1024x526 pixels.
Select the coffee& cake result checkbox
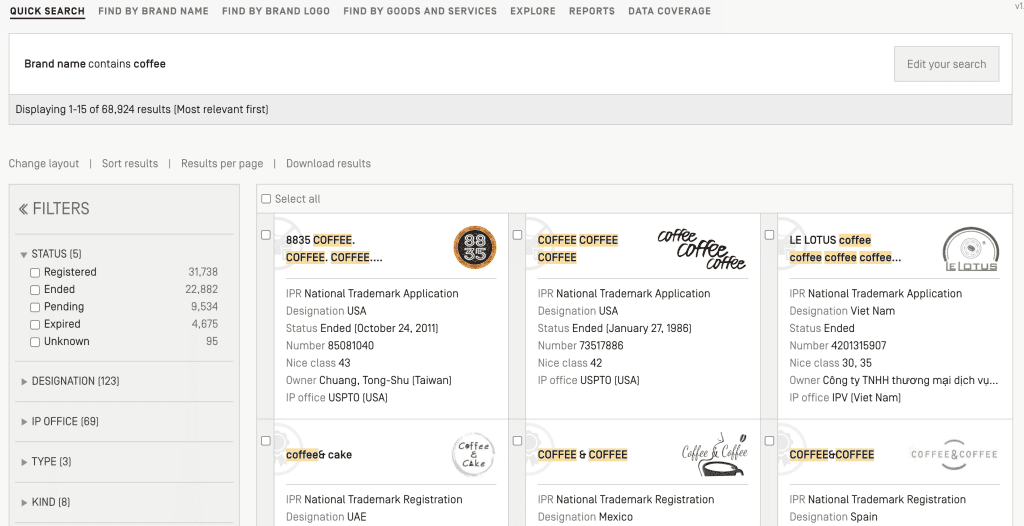pyautogui.click(x=266, y=441)
